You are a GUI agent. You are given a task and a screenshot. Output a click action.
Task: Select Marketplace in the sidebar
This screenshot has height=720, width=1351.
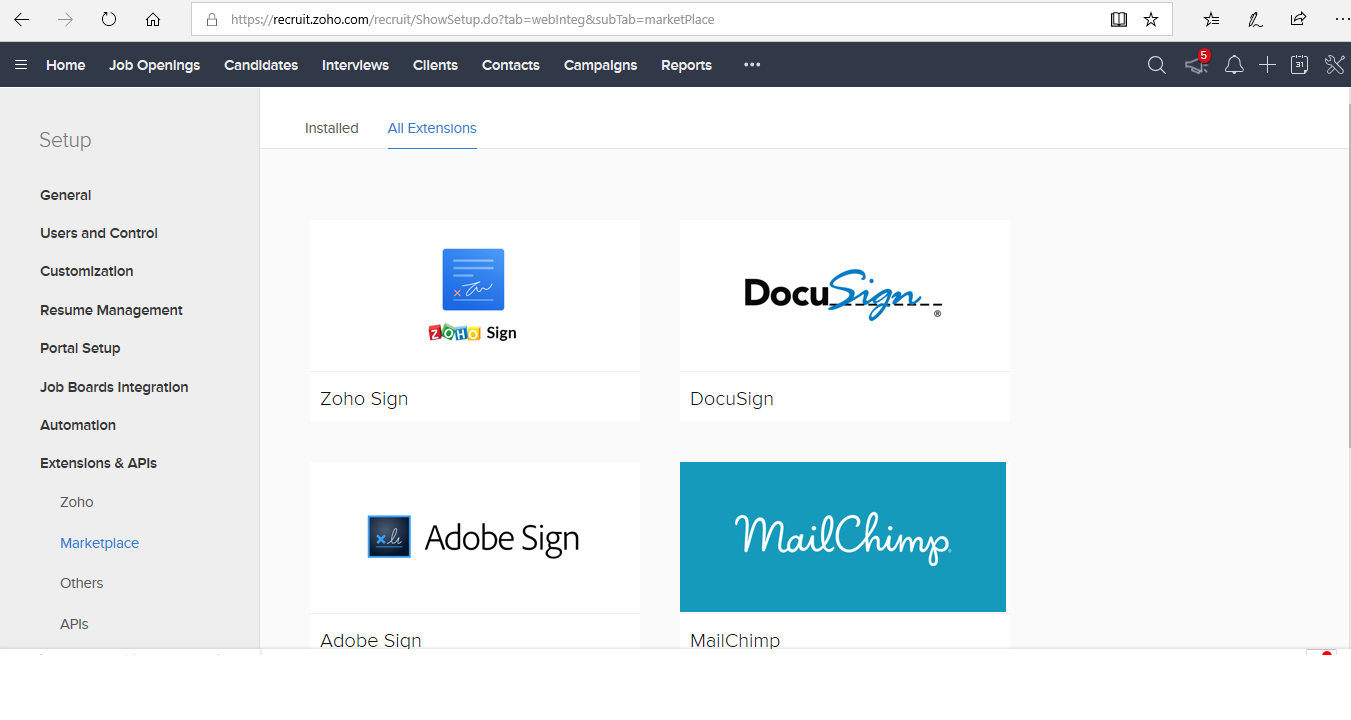[99, 543]
